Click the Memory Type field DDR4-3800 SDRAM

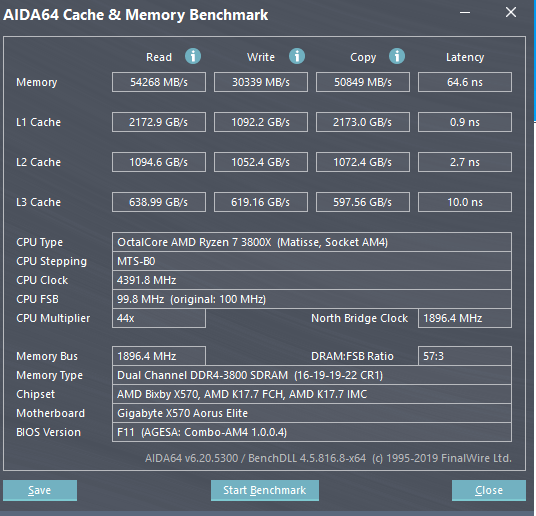pyautogui.click(x=312, y=375)
